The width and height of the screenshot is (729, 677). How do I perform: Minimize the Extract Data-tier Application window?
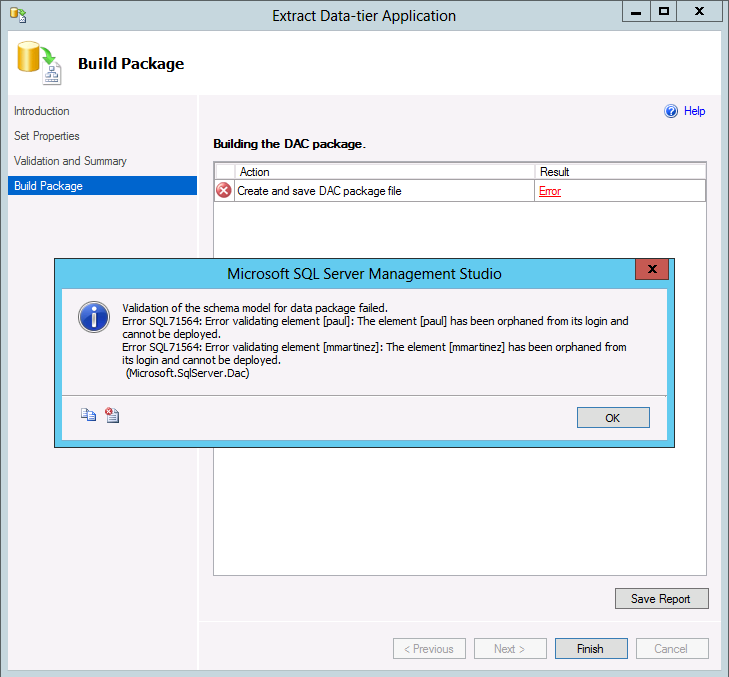(636, 12)
